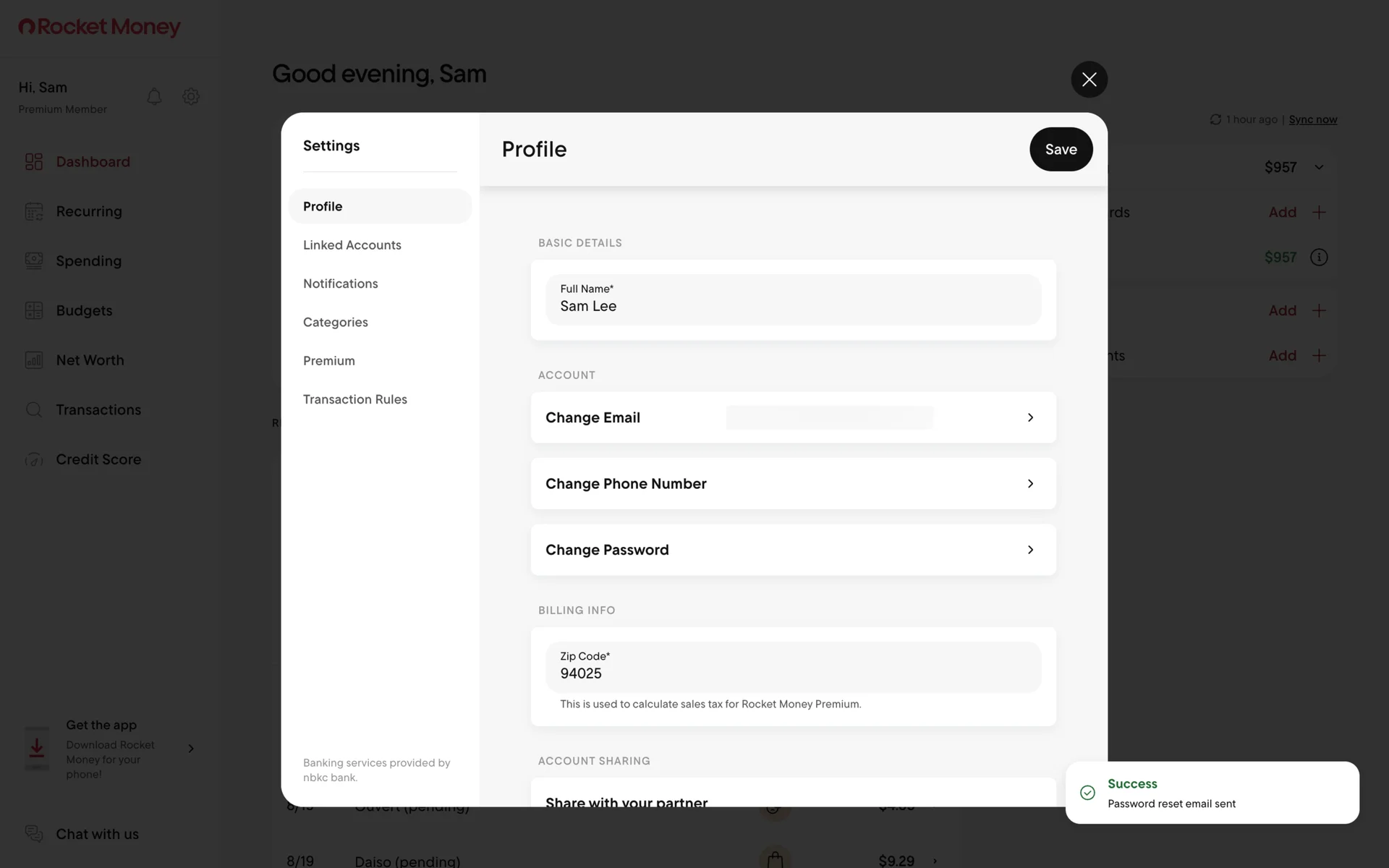Click the Credit Score gauge icon
Screen dimensions: 1389x868
[34, 459]
